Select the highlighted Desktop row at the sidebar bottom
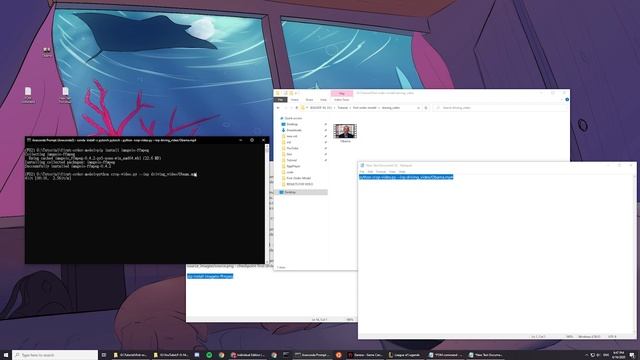Image resolution: width=640 pixels, height=360 pixels. click(x=302, y=192)
